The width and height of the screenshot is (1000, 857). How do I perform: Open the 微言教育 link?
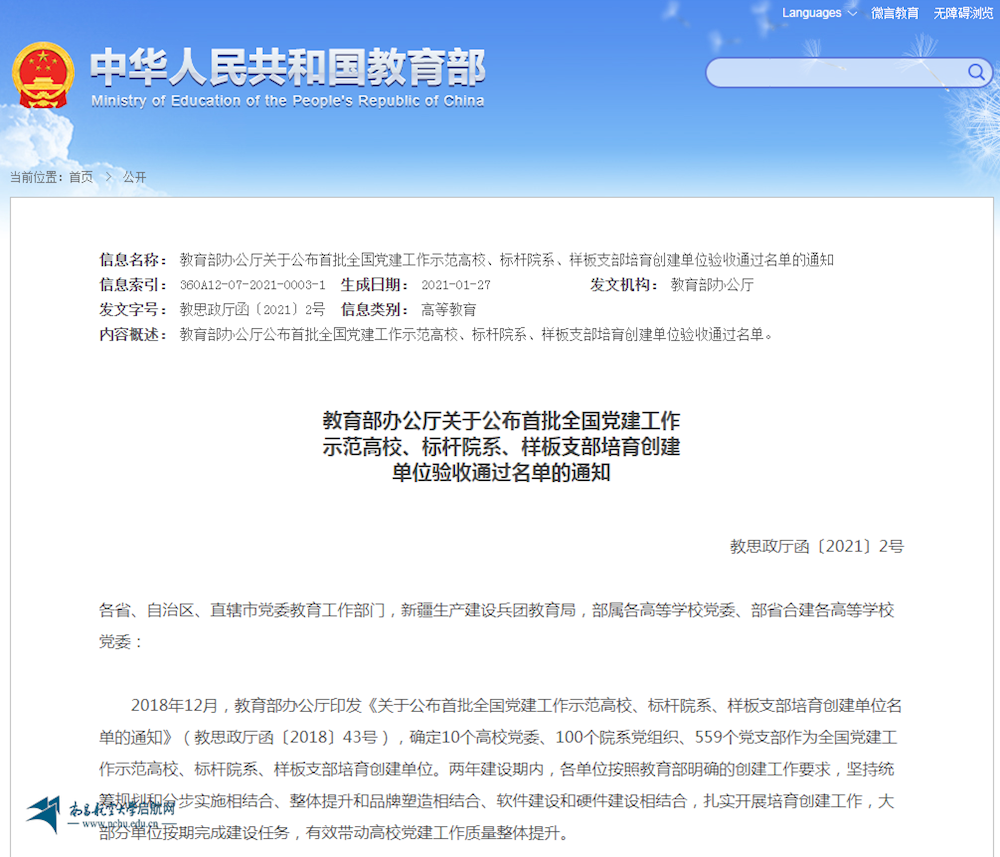[894, 13]
